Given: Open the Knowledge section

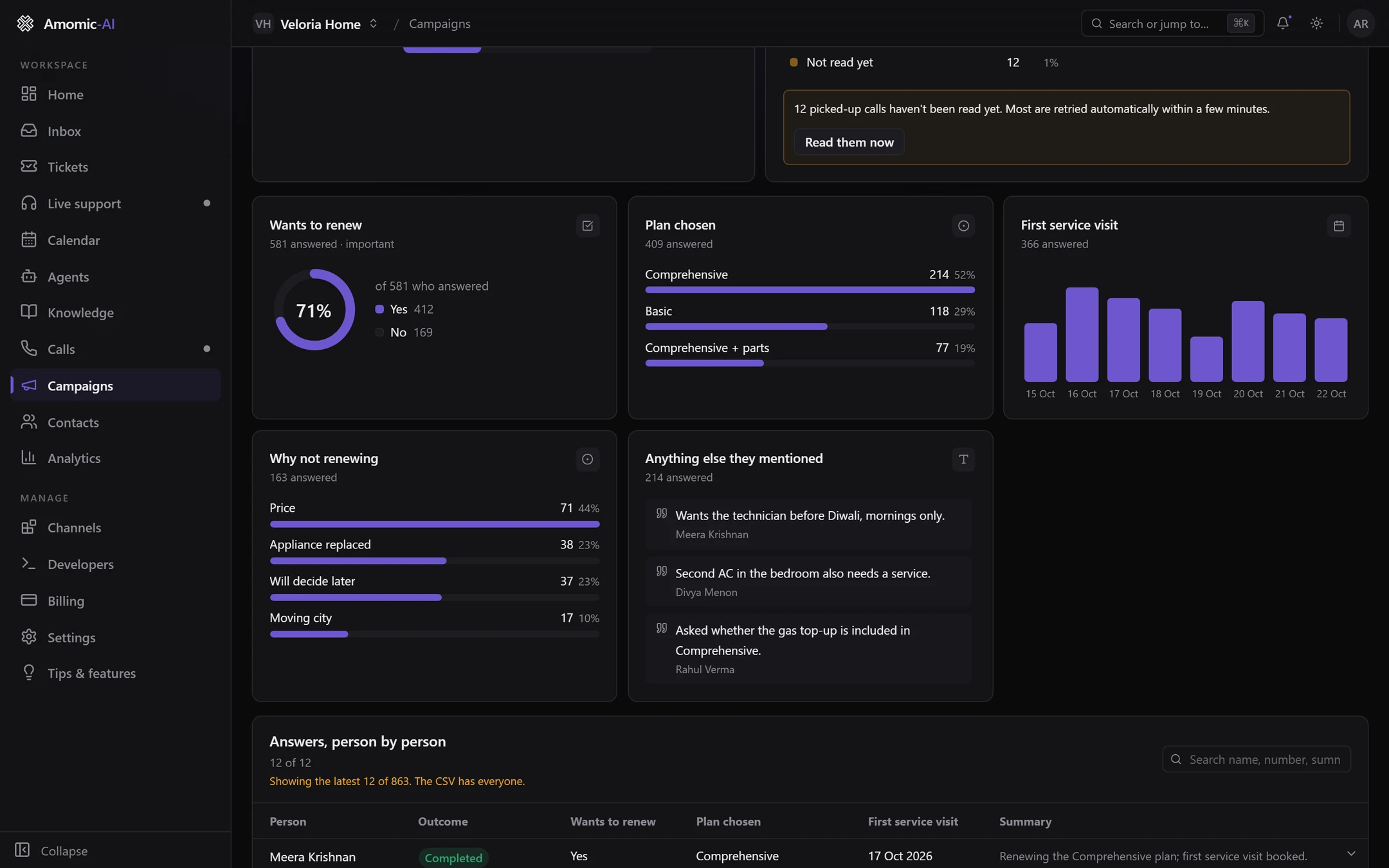Looking at the screenshot, I should point(116,312).
